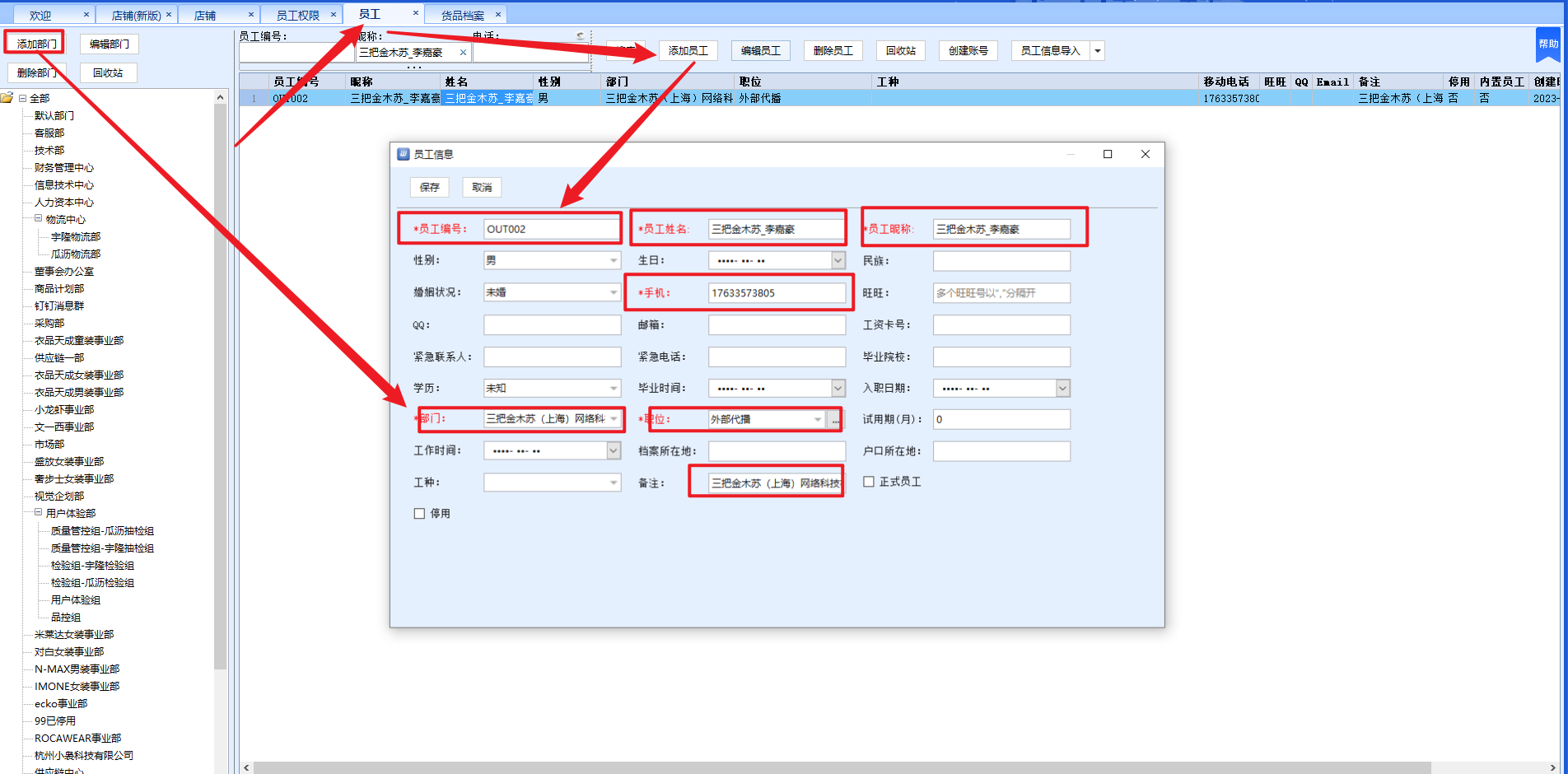Click the 保存 button in employee dialog

coord(429,188)
